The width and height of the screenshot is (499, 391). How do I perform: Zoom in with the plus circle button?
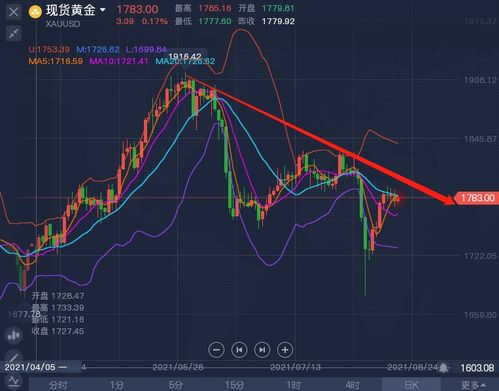(x=285, y=350)
